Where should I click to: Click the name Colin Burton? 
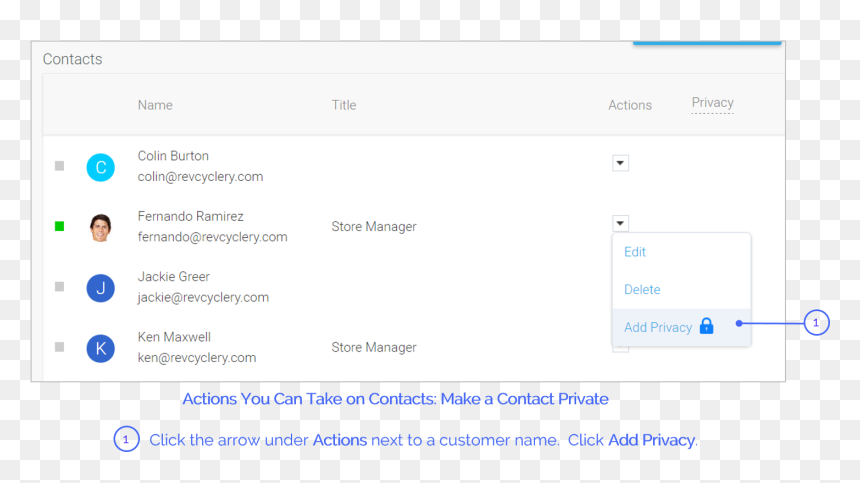tap(173, 156)
